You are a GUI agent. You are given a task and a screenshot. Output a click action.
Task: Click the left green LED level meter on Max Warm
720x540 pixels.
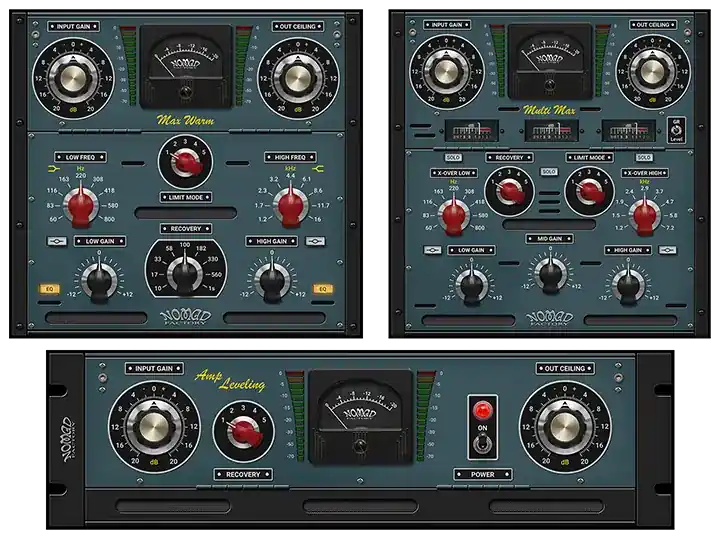coord(129,66)
